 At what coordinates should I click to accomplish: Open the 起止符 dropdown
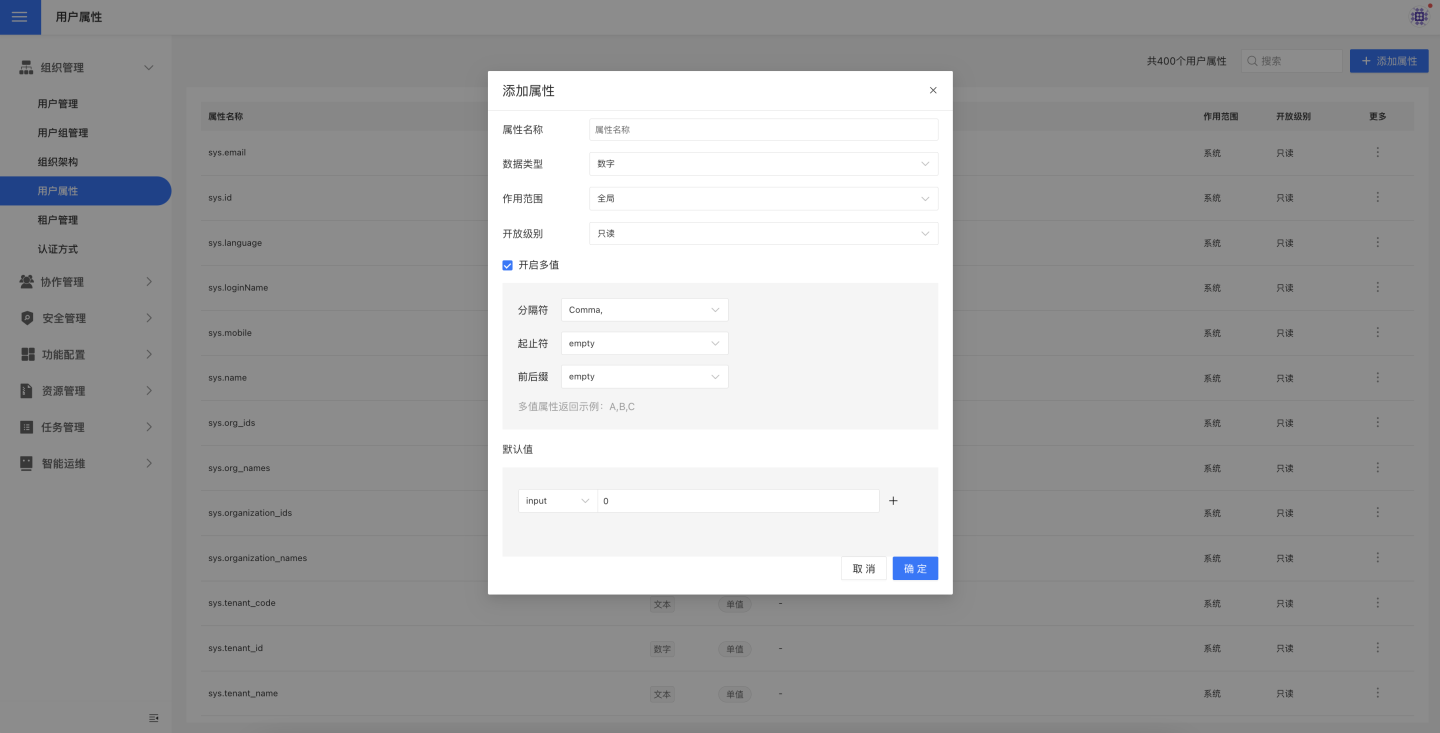coord(645,343)
